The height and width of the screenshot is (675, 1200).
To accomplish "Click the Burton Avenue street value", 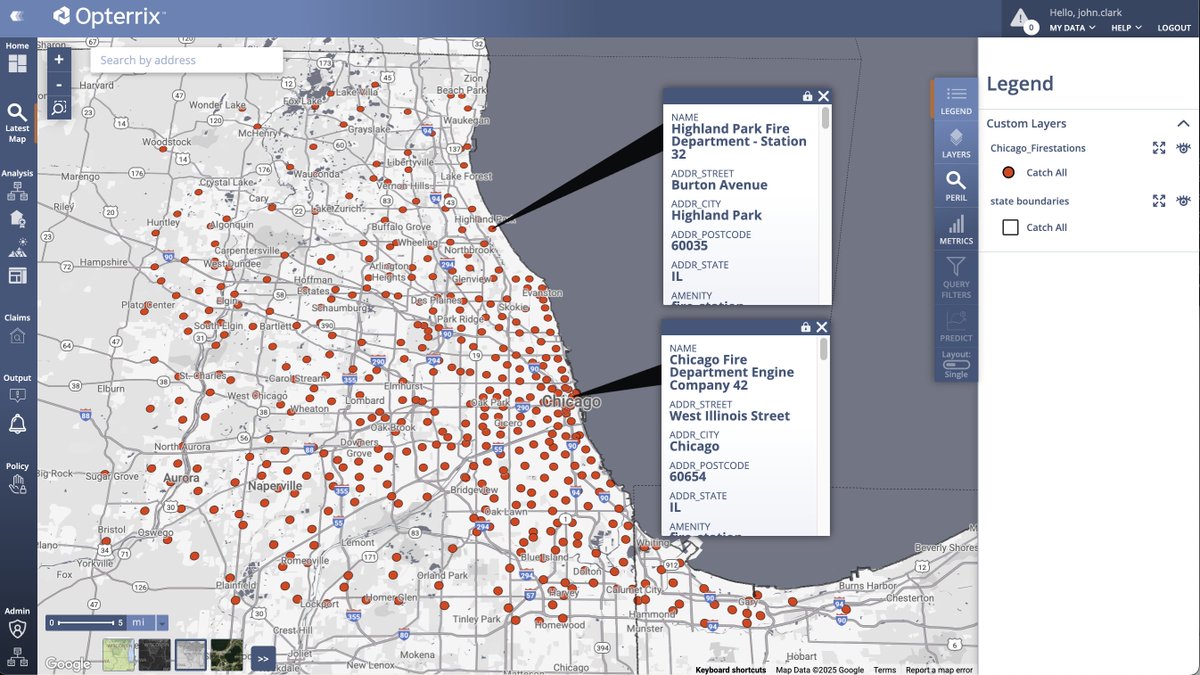I will [x=719, y=185].
